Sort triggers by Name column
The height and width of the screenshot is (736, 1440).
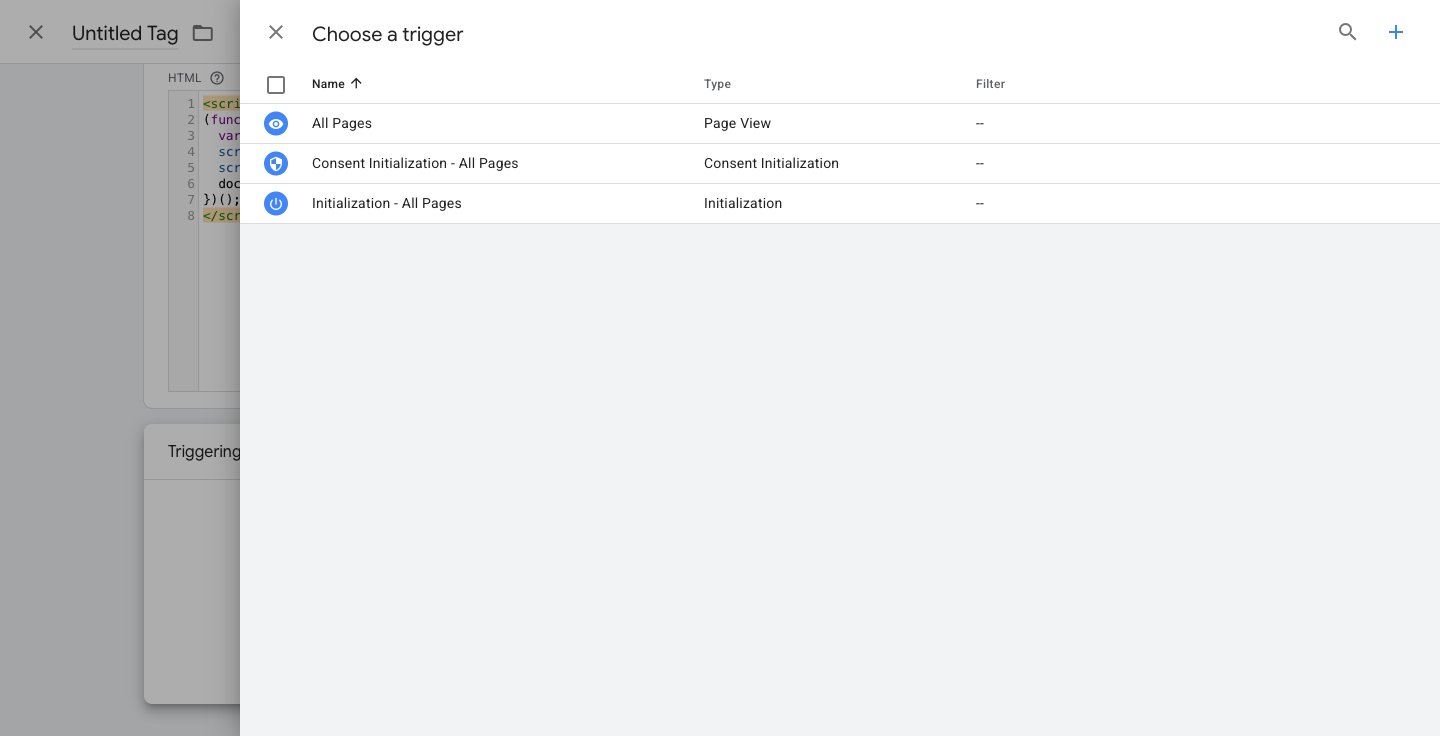[337, 84]
